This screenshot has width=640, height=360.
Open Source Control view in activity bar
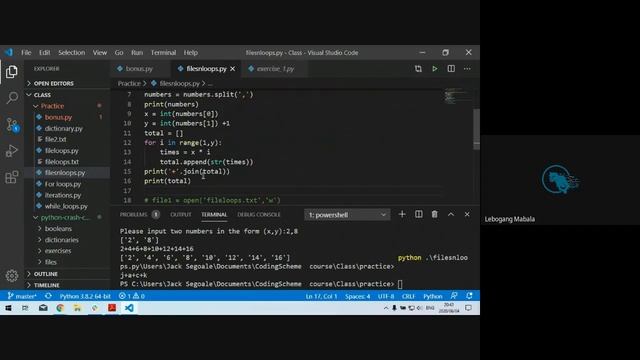(12, 124)
